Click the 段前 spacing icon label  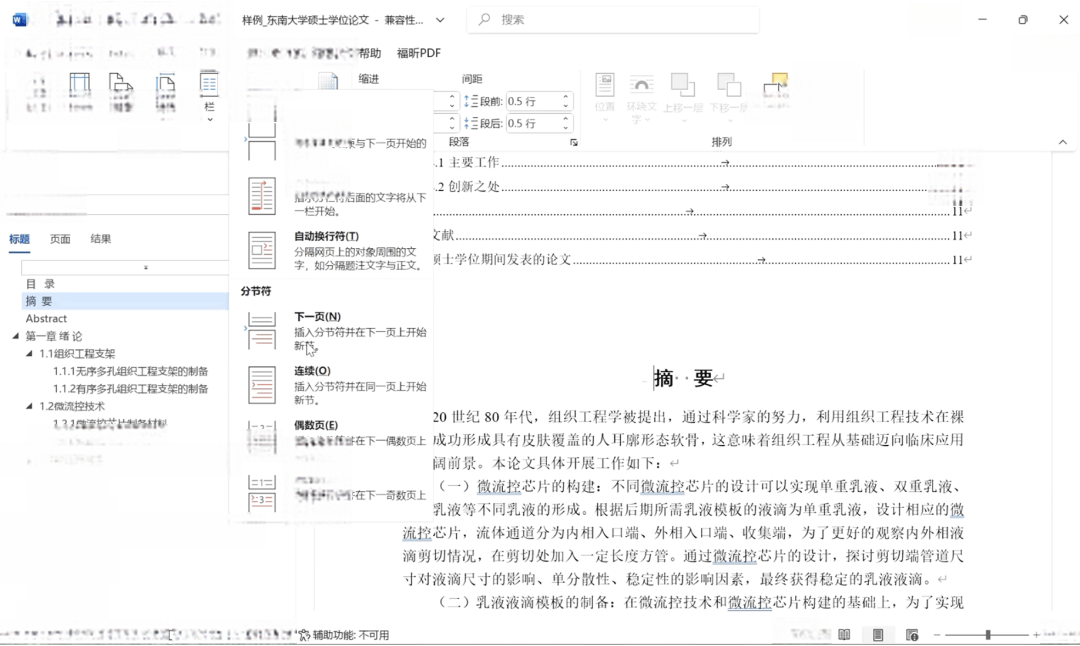484,101
